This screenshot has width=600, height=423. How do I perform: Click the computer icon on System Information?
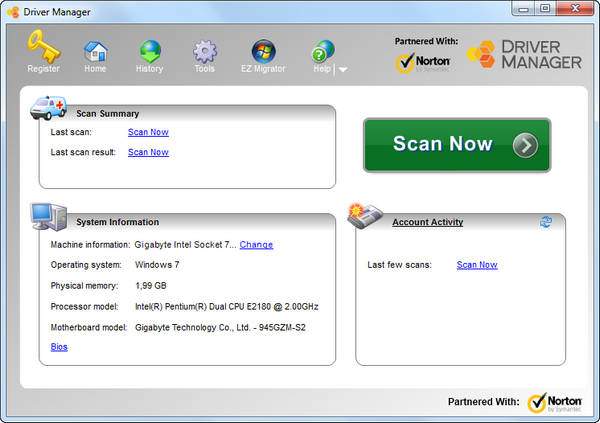point(48,215)
